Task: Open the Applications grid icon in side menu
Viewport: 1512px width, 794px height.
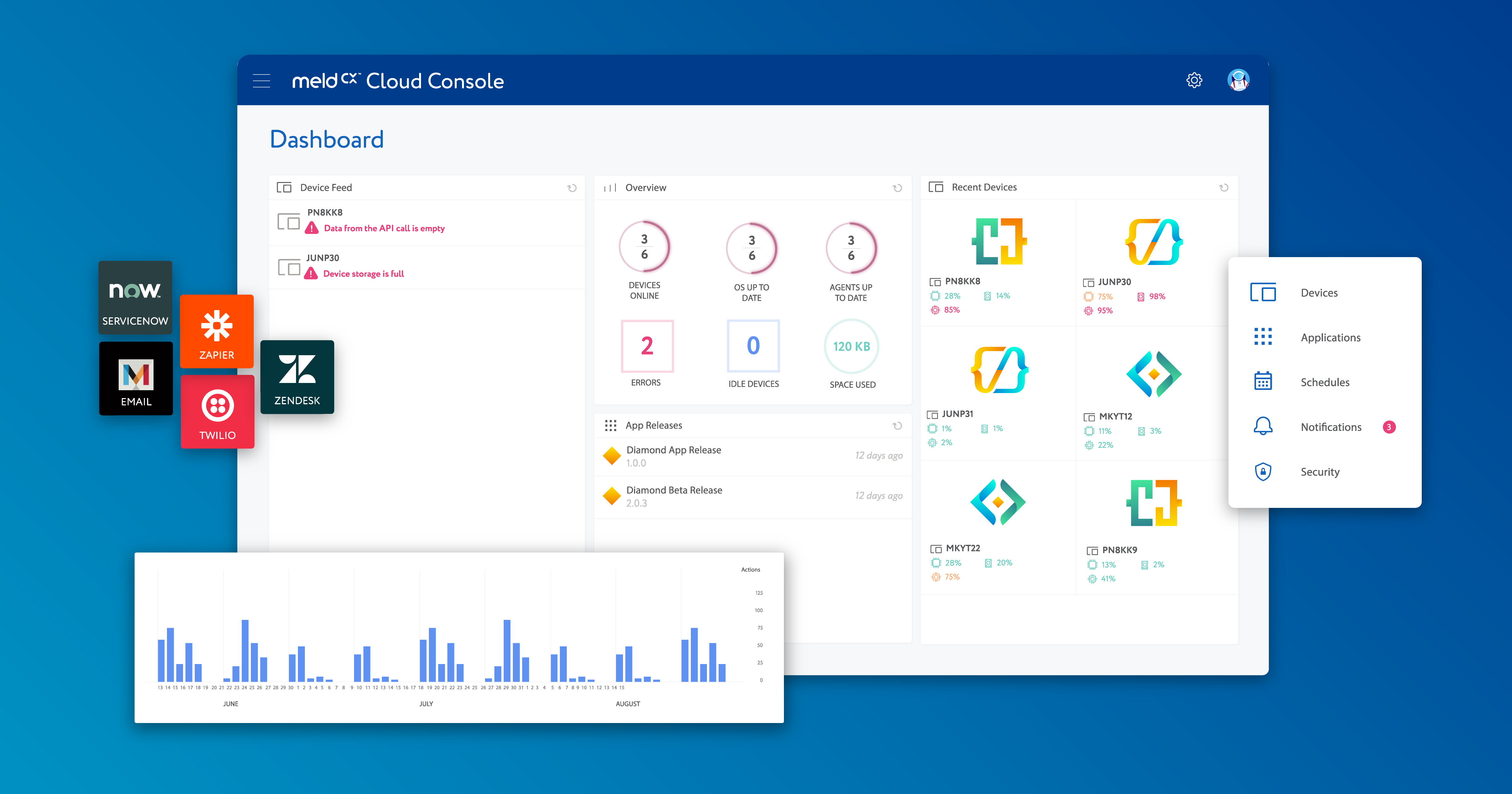Action: coord(1263,337)
